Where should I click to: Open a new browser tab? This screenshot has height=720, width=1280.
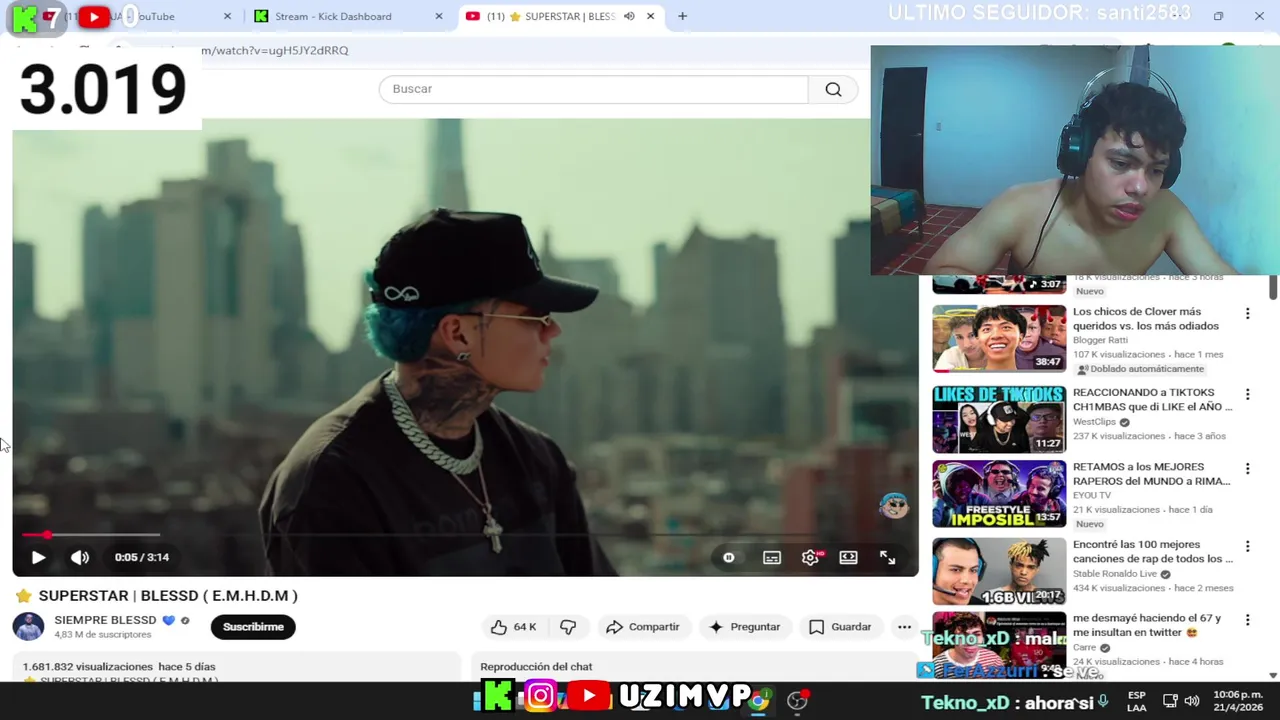coord(682,16)
